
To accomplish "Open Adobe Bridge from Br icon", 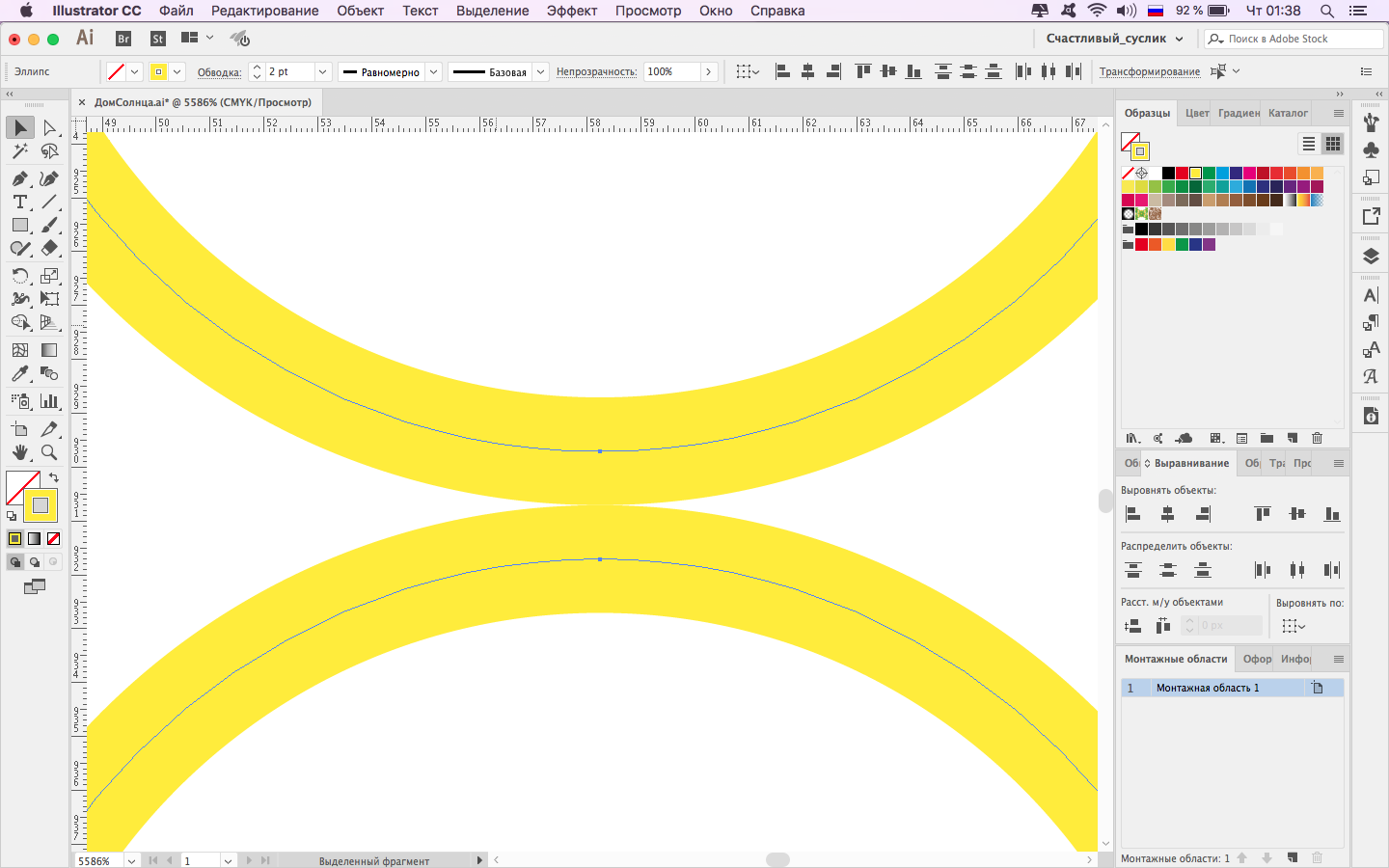I will [x=123, y=39].
